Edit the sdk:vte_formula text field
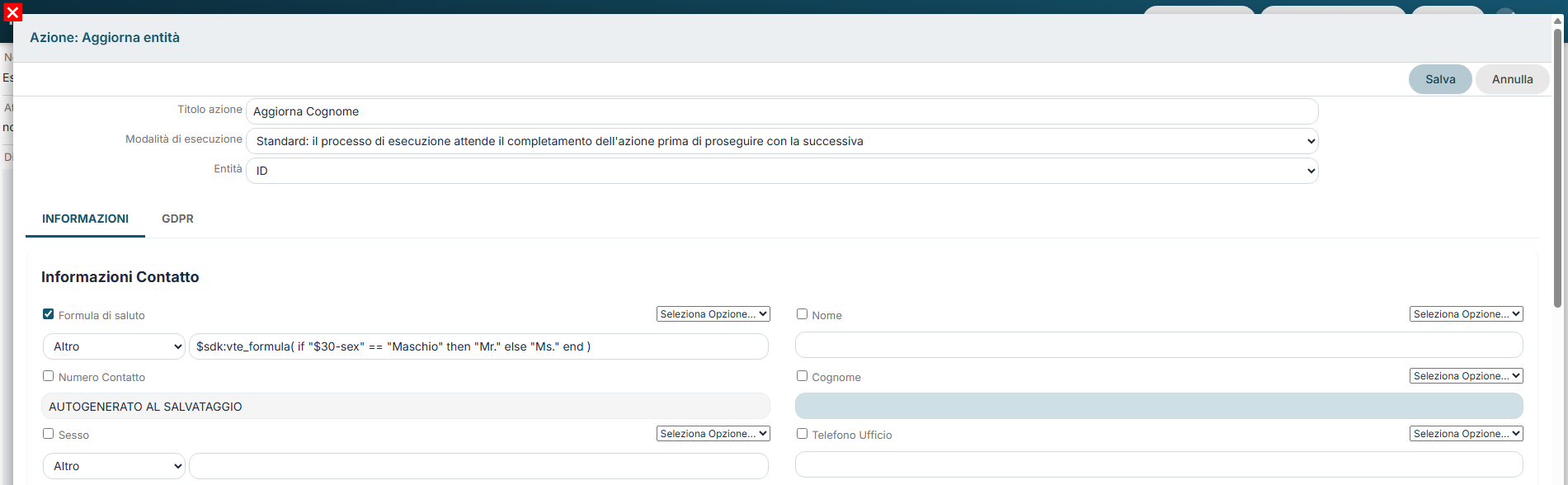The width and height of the screenshot is (1568, 485). [x=478, y=346]
